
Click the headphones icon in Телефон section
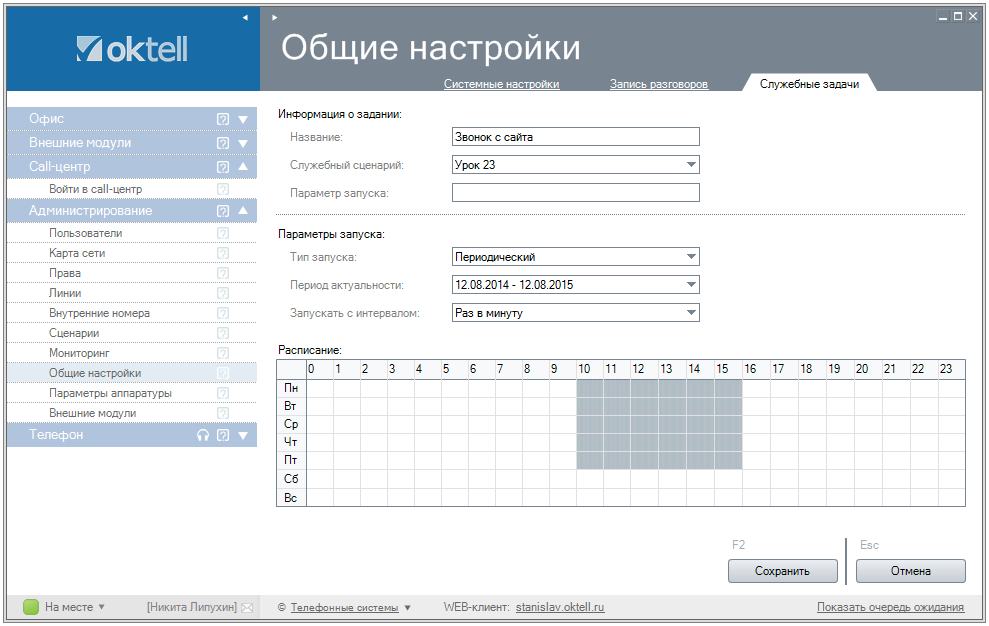[x=203, y=435]
